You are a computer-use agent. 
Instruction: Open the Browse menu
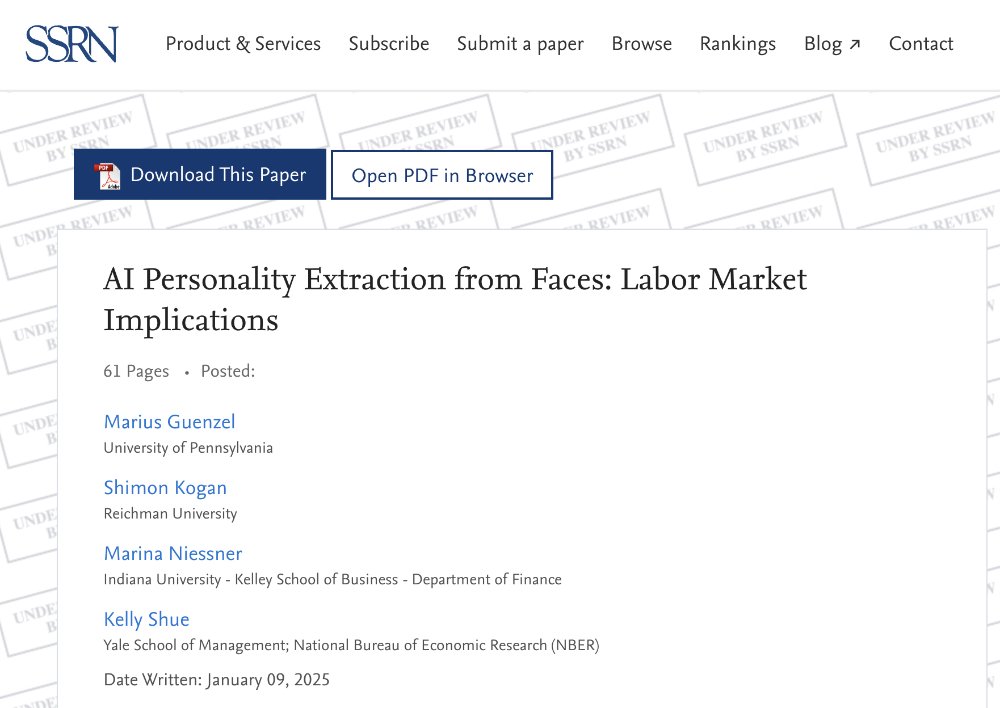[642, 43]
